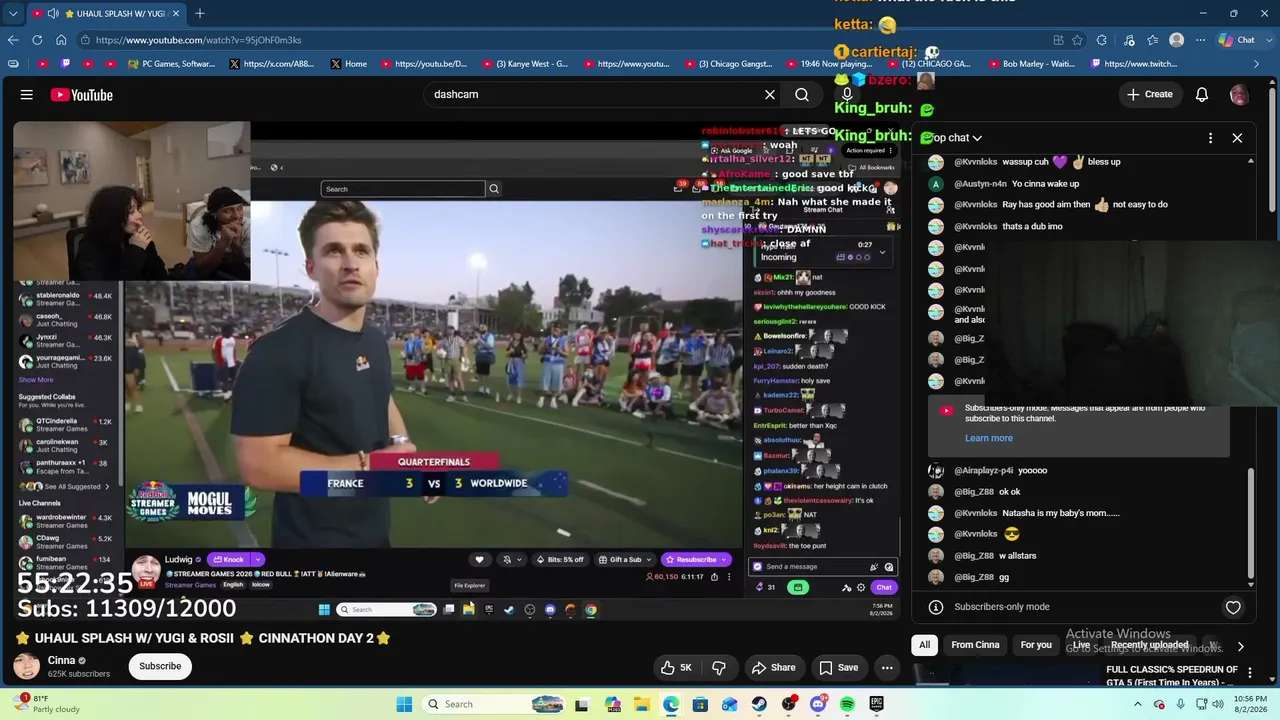Submit the YouTube search with magnifier icon
This screenshot has height=720, width=1280.
tap(802, 95)
